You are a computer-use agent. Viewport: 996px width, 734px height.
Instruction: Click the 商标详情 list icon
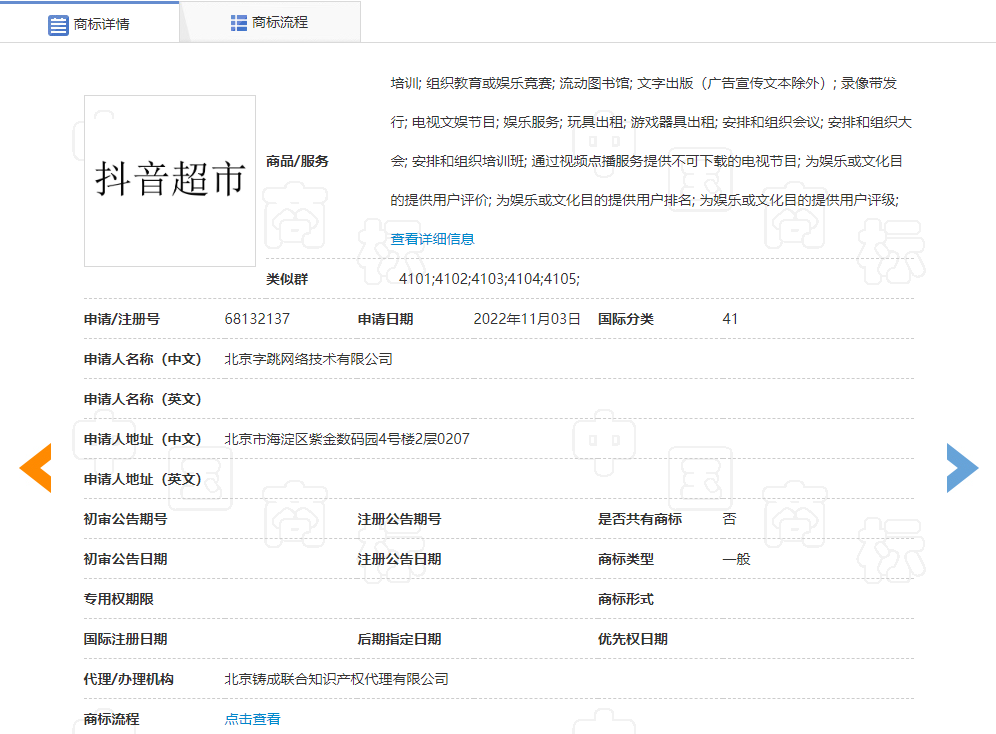58,25
